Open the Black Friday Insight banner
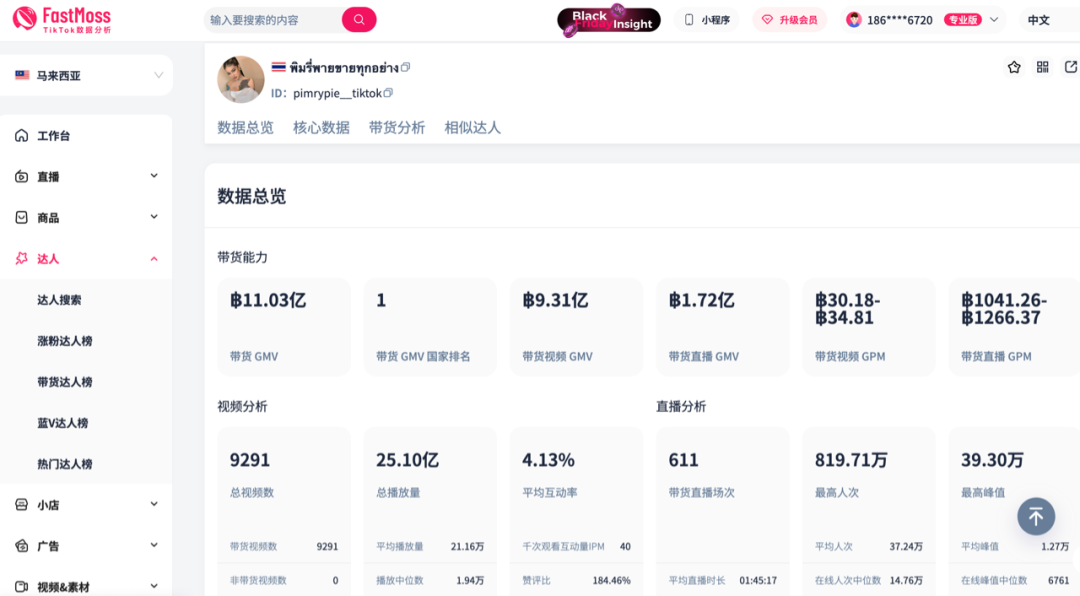The height and width of the screenshot is (596, 1080). (x=608, y=20)
